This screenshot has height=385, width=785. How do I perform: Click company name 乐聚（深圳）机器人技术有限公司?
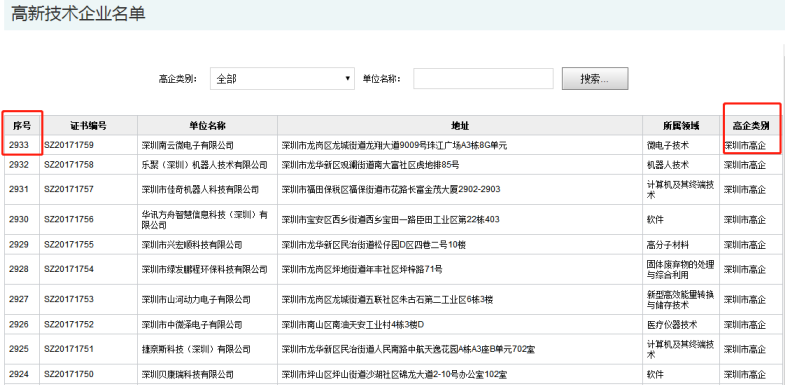(x=205, y=164)
